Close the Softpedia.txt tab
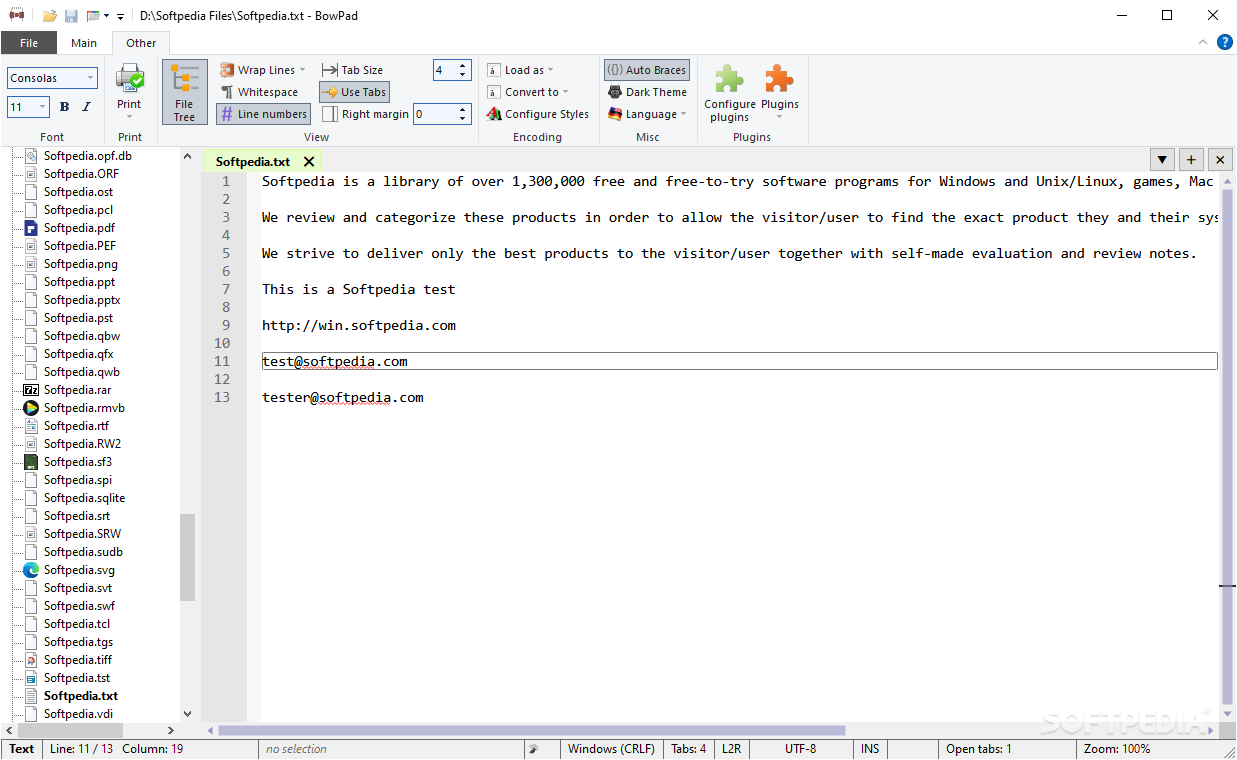The image size is (1237, 760). click(309, 161)
